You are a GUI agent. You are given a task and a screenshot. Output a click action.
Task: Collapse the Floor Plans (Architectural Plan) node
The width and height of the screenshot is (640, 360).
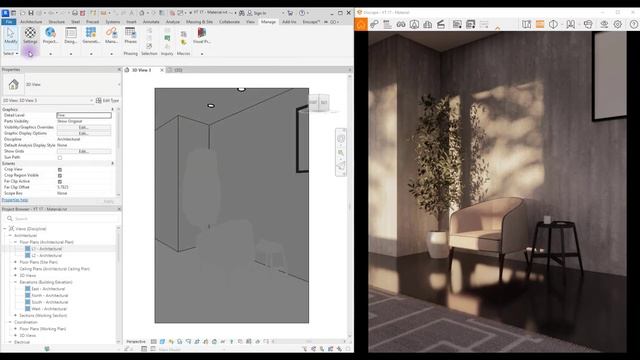pyautogui.click(x=16, y=242)
